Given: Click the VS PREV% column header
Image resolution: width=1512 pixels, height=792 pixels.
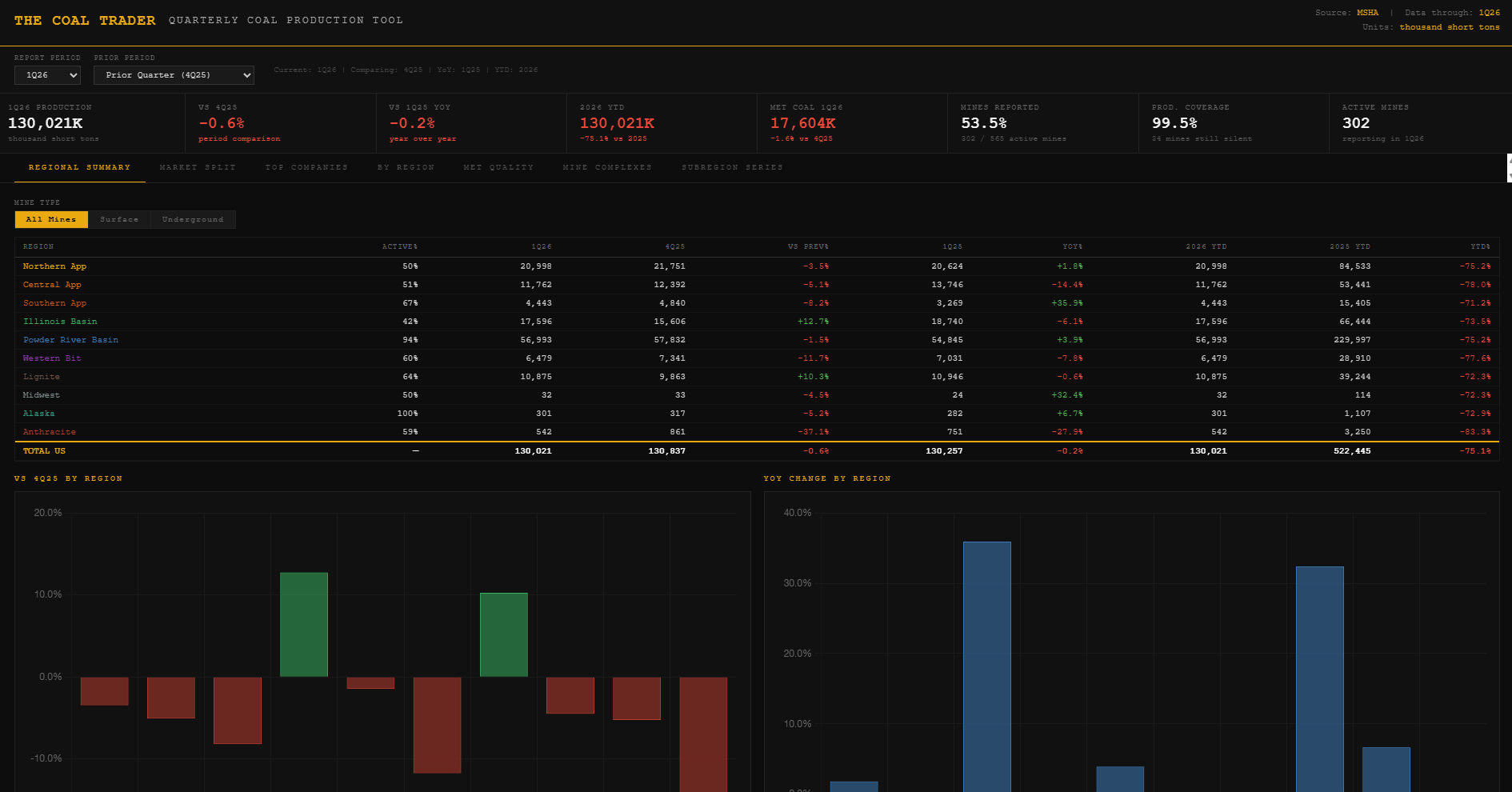Looking at the screenshot, I should [808, 246].
